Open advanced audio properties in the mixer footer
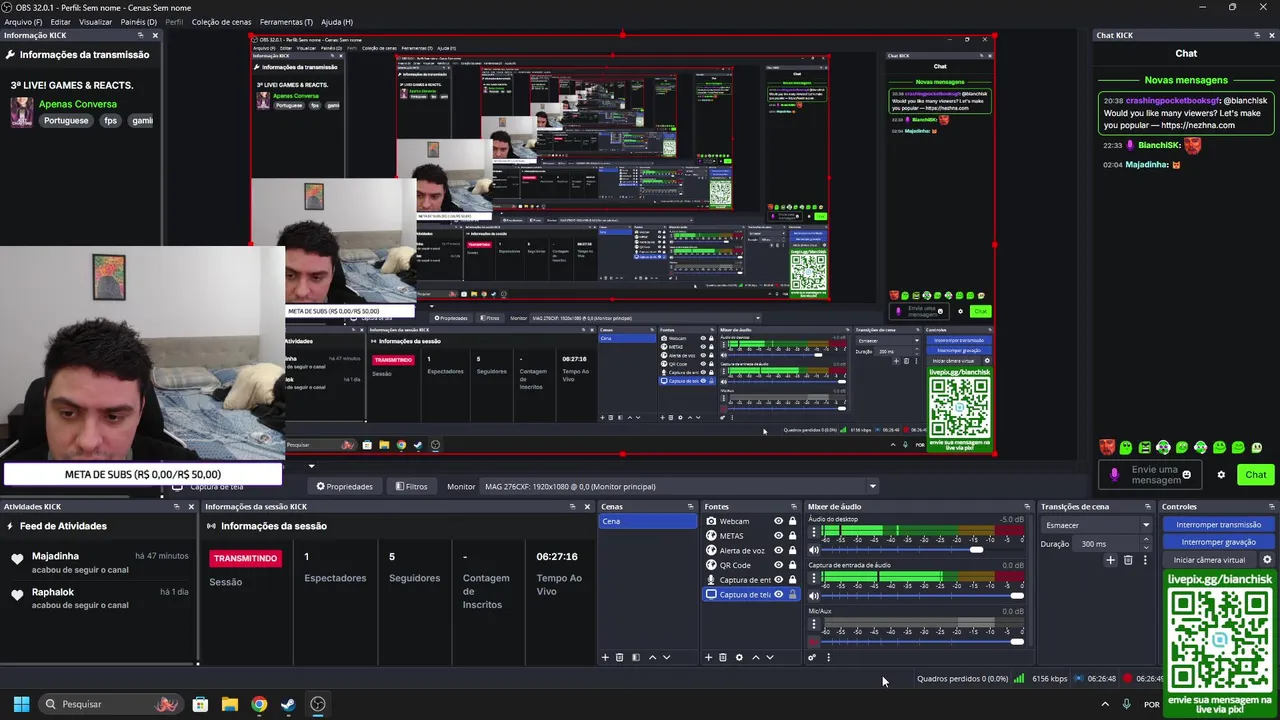 coord(812,657)
